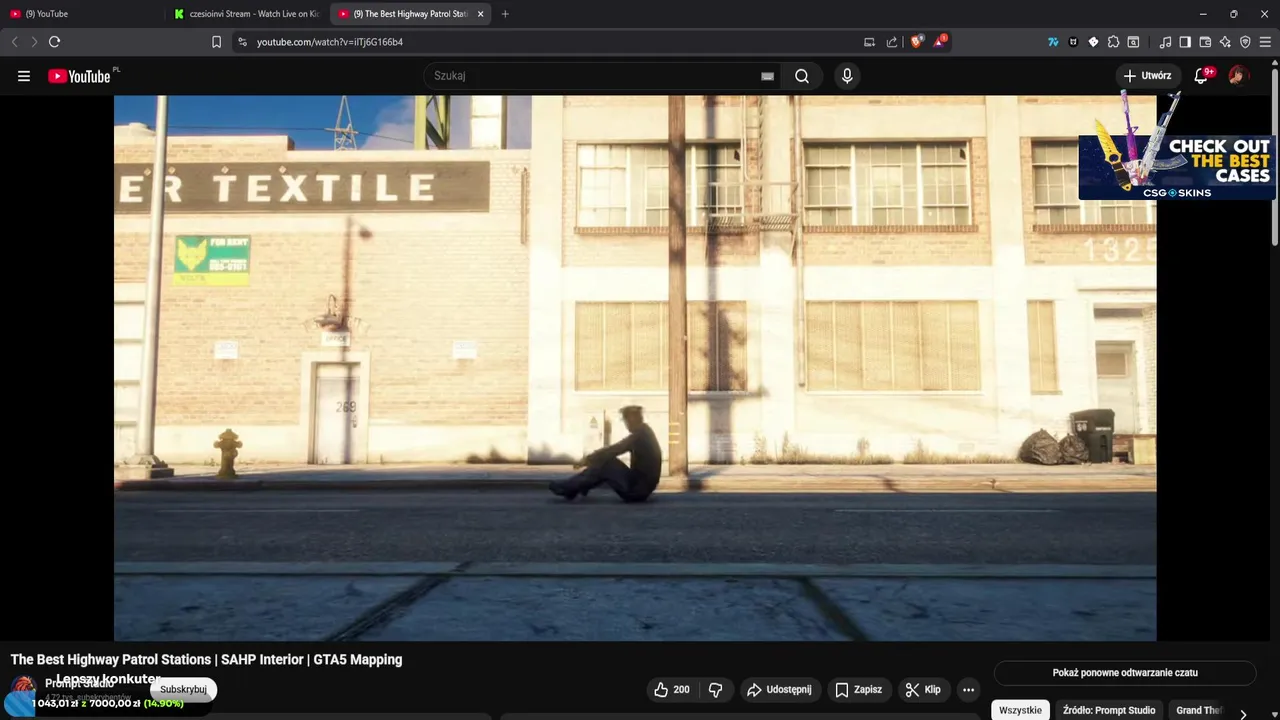The height and width of the screenshot is (720, 1280).
Task: Share this page icon in address bar
Action: 892,42
